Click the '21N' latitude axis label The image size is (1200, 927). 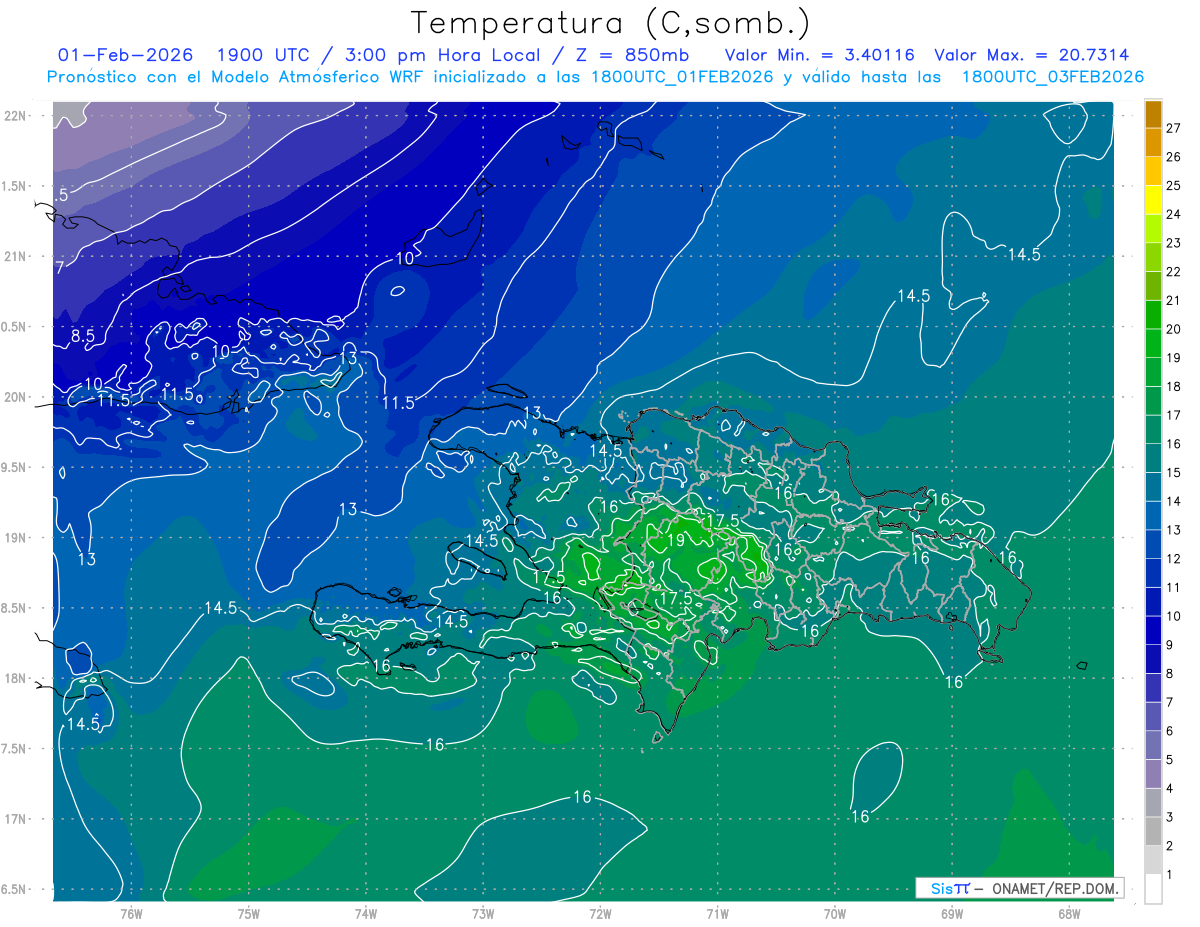point(15,256)
